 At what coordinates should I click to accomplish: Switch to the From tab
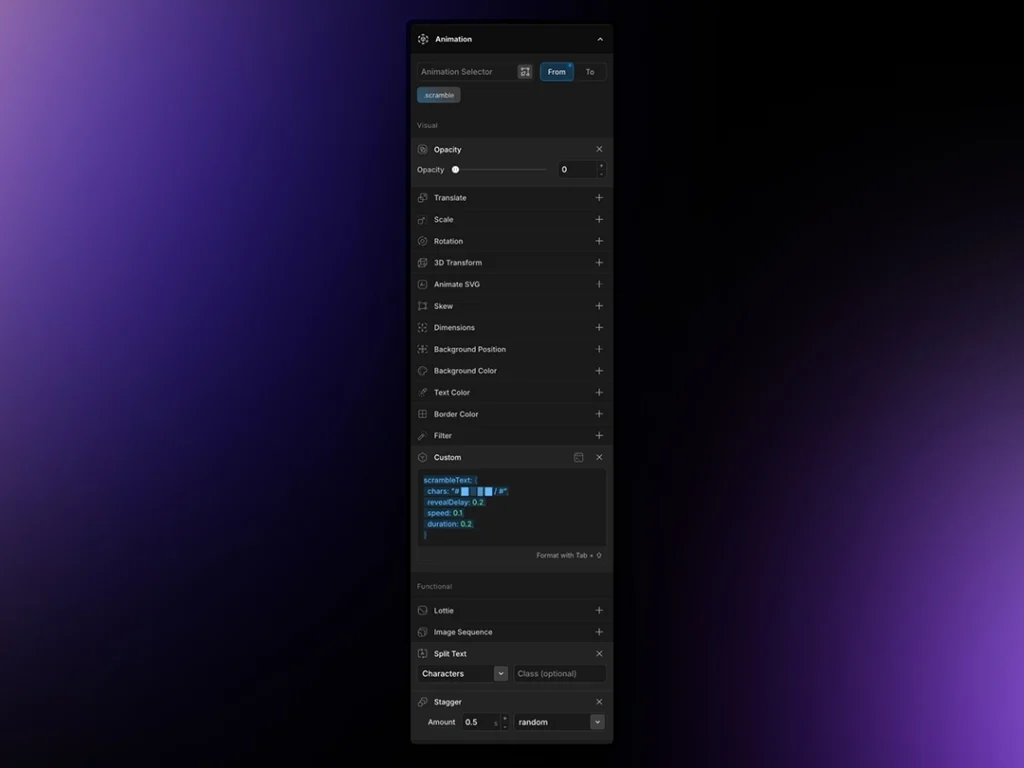point(557,72)
